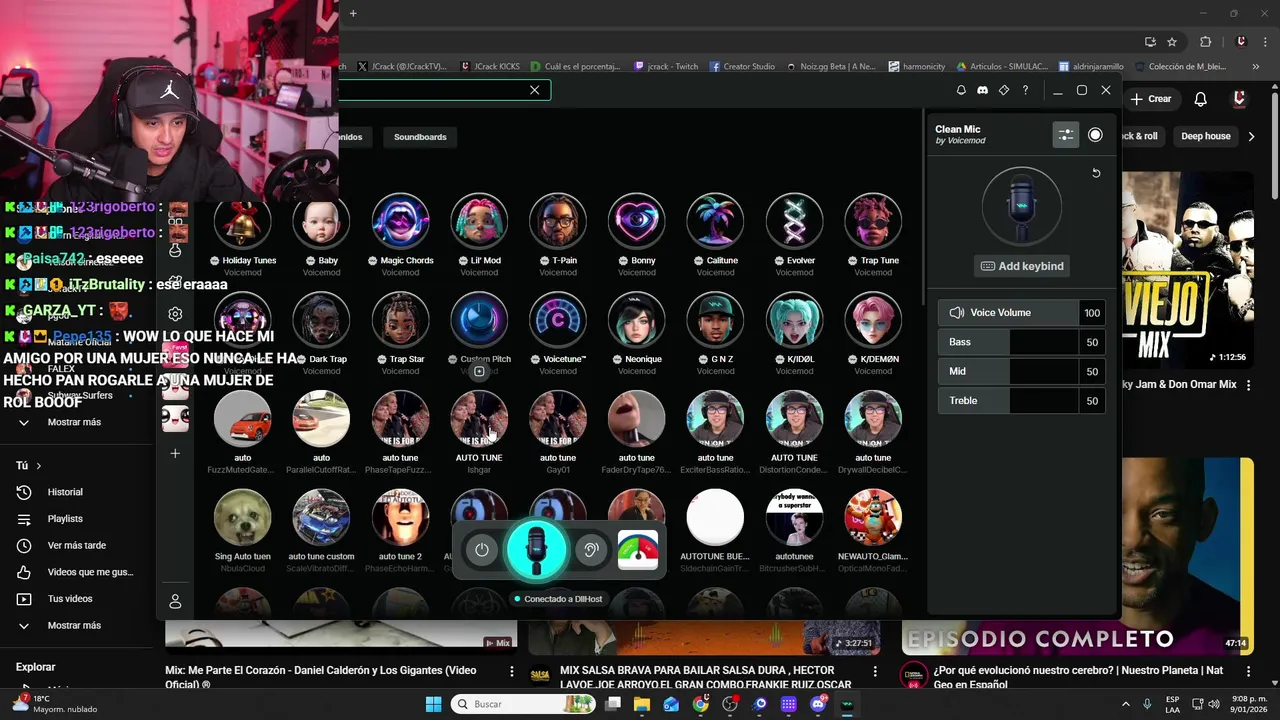This screenshot has width=1280, height=720.
Task: Open Voicemod notifications bell
Action: pos(961,90)
